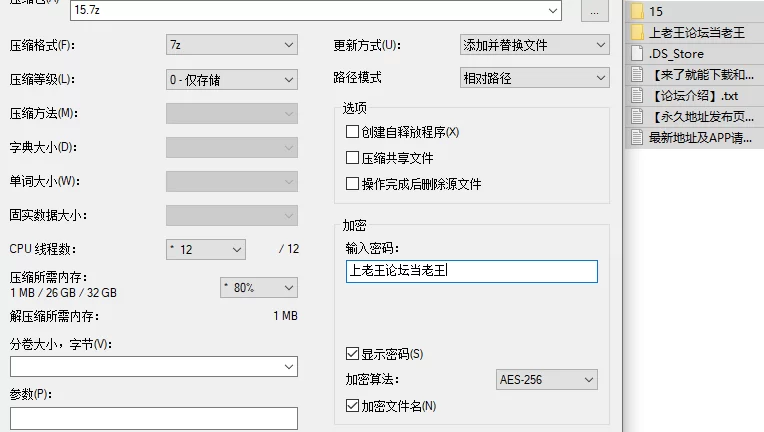Disable the 加密文件名 checkbox
The image size is (764, 432).
pos(352,406)
